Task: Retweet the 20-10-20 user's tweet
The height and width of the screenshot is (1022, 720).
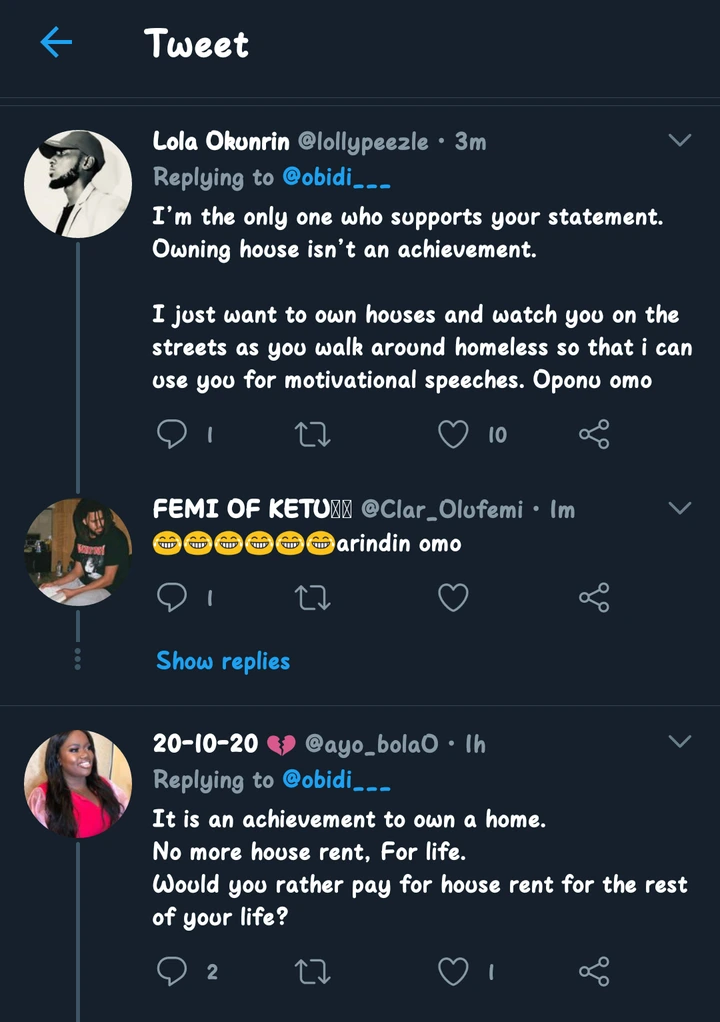Action: tap(313, 970)
